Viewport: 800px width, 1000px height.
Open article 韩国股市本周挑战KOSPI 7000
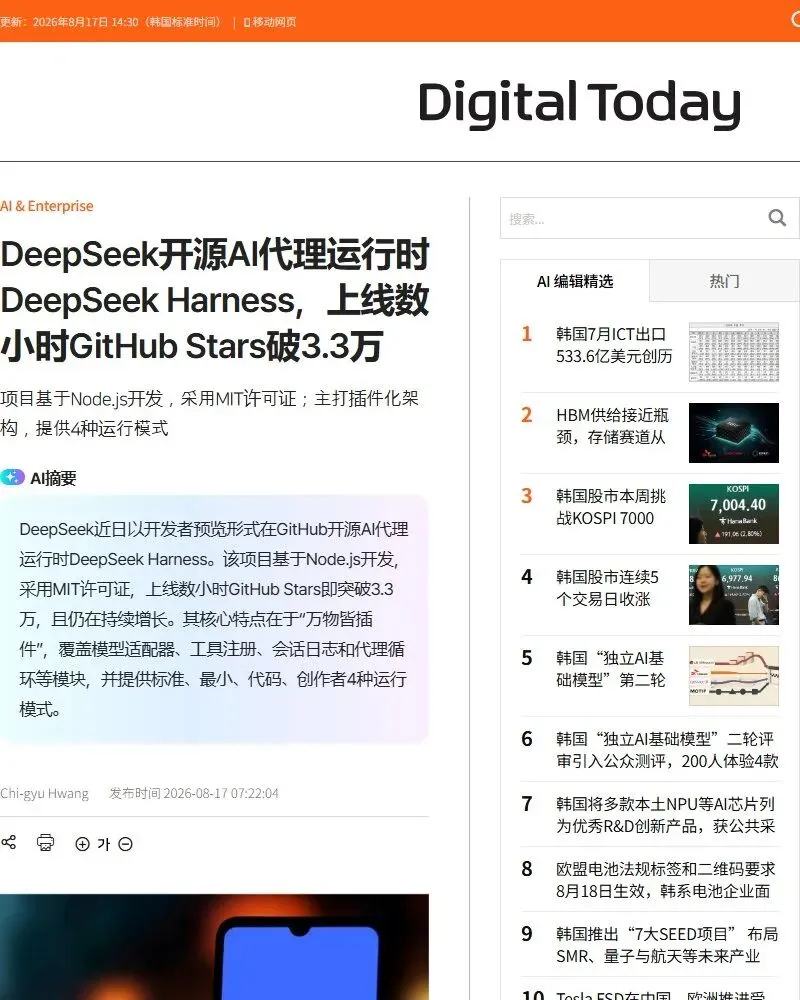(611, 507)
